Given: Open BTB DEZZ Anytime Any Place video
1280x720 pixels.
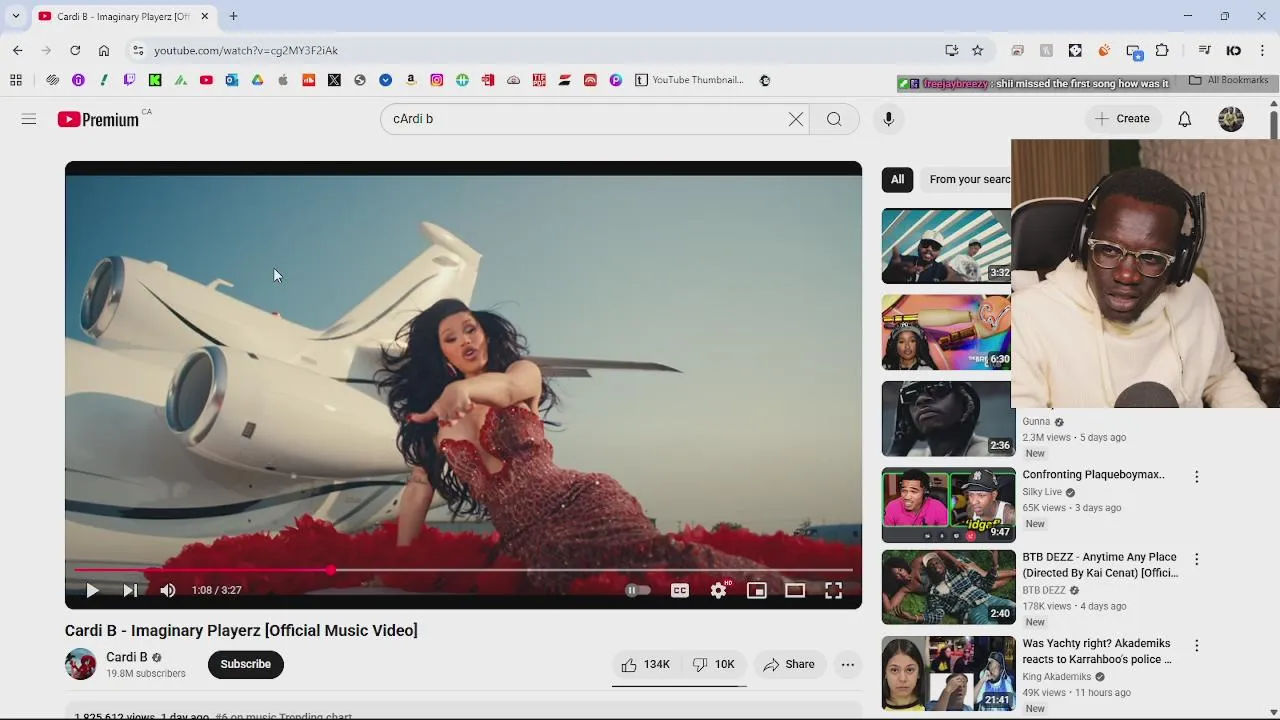Looking at the screenshot, I should (x=1100, y=565).
